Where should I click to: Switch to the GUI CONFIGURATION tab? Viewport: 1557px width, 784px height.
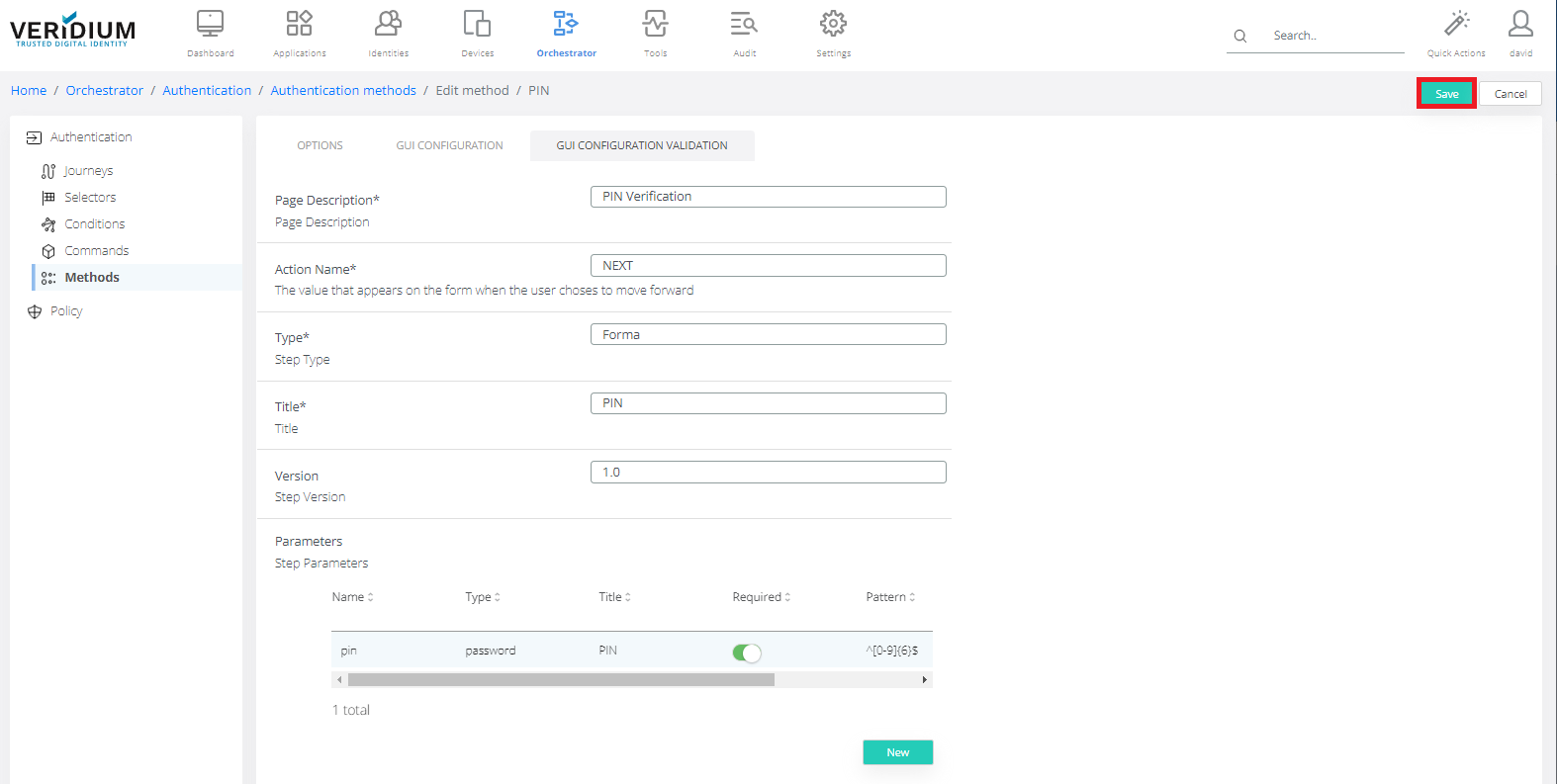coord(449,145)
